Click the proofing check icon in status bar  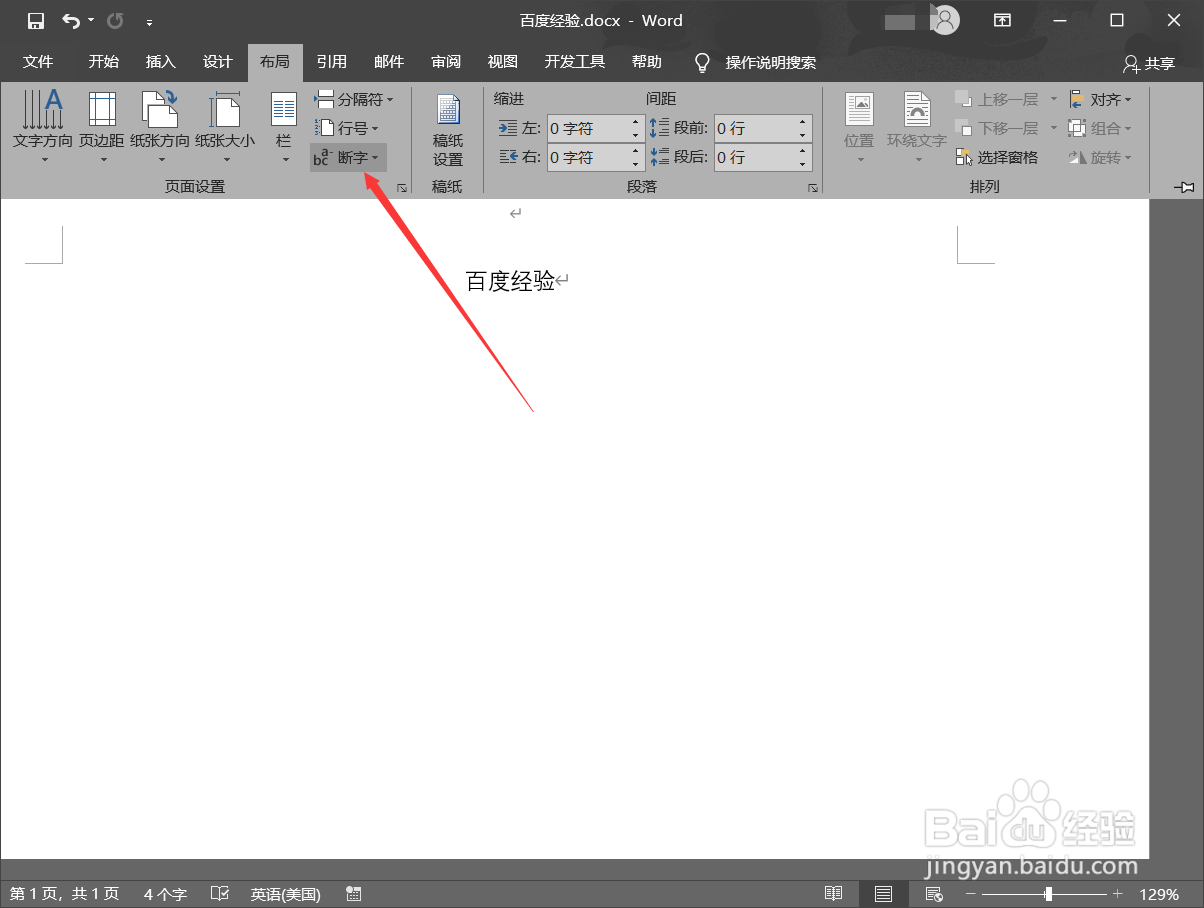coord(220,894)
